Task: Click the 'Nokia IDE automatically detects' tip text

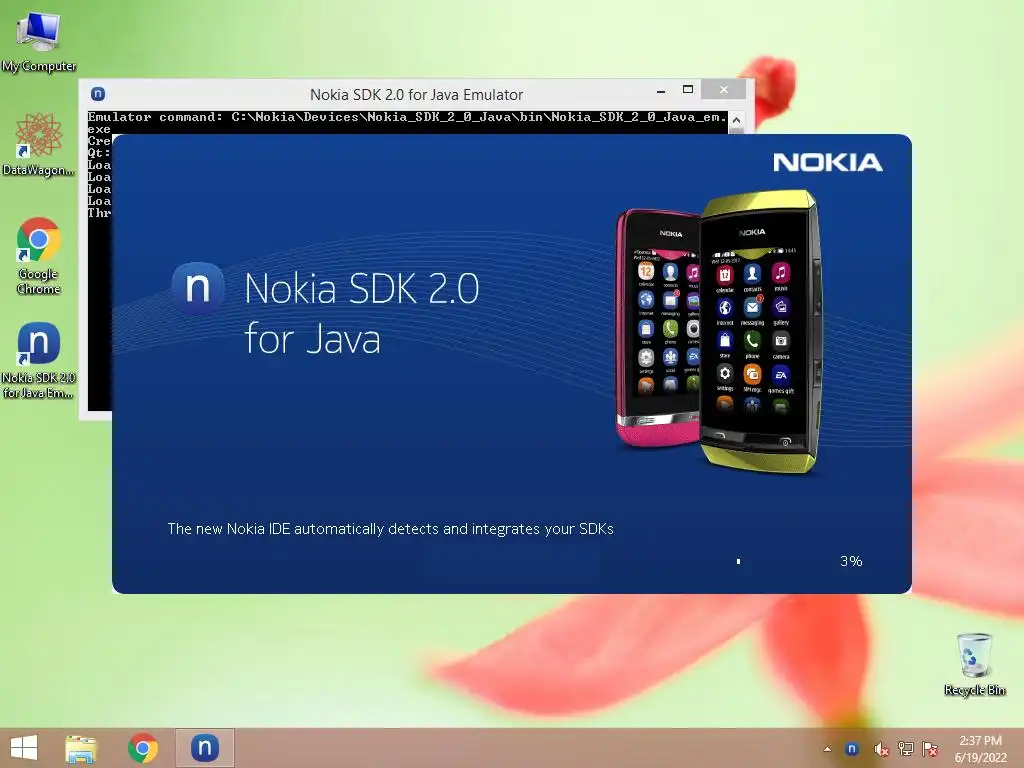Action: [391, 529]
